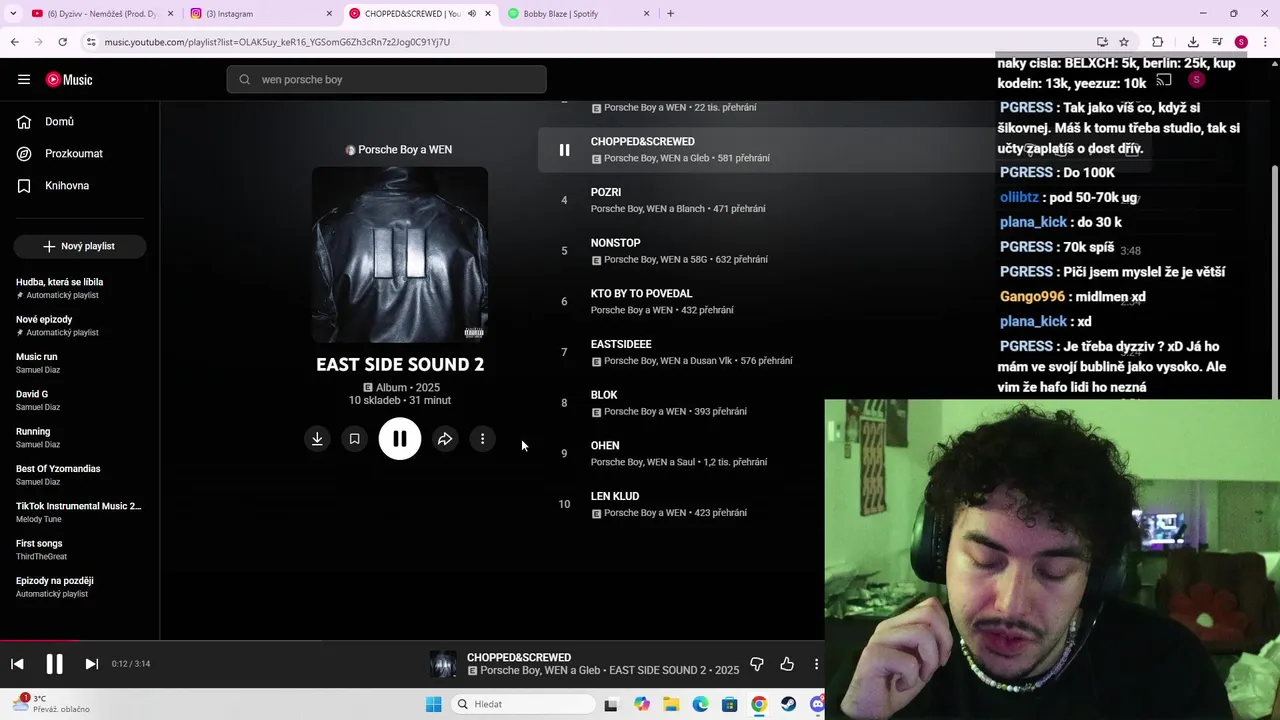Open the Chrome media control icon

click(x=1217, y=42)
